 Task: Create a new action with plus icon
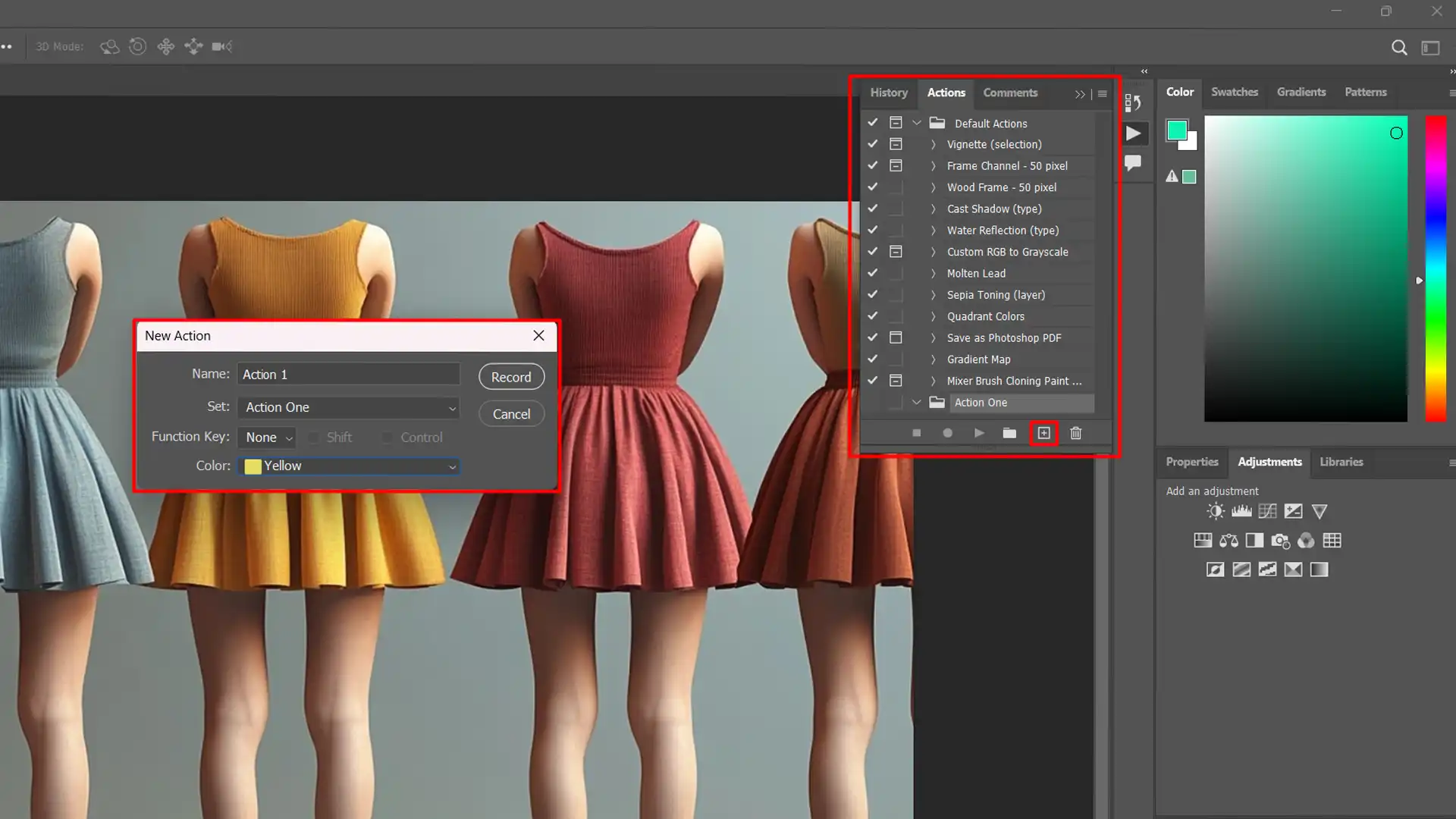[1043, 433]
